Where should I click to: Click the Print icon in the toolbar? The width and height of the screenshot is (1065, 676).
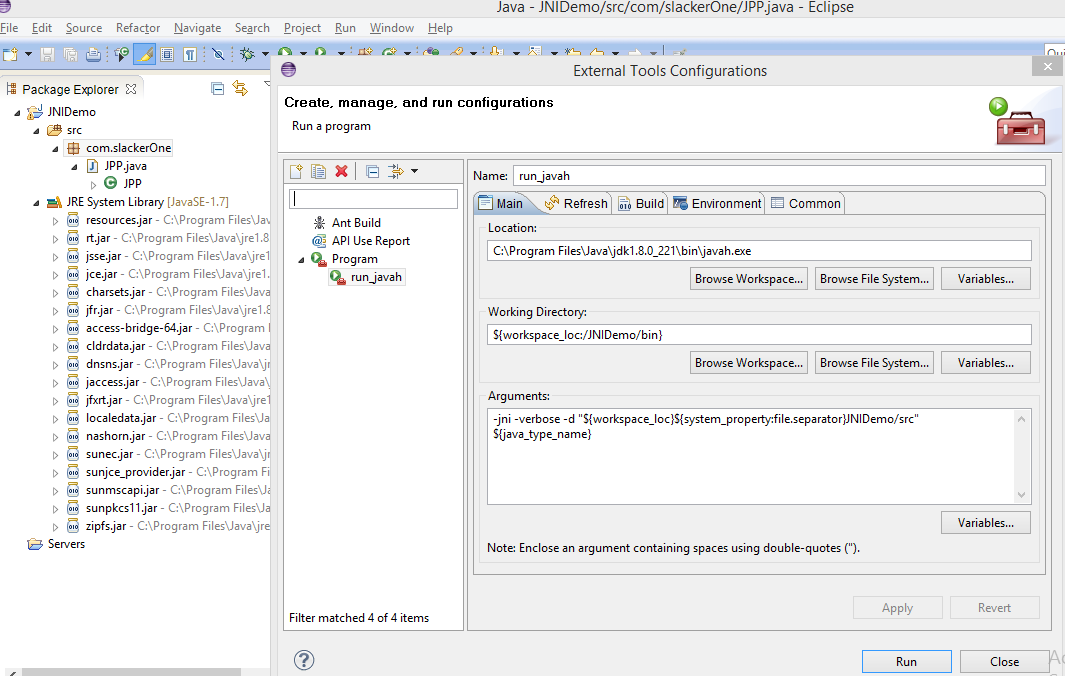94,54
